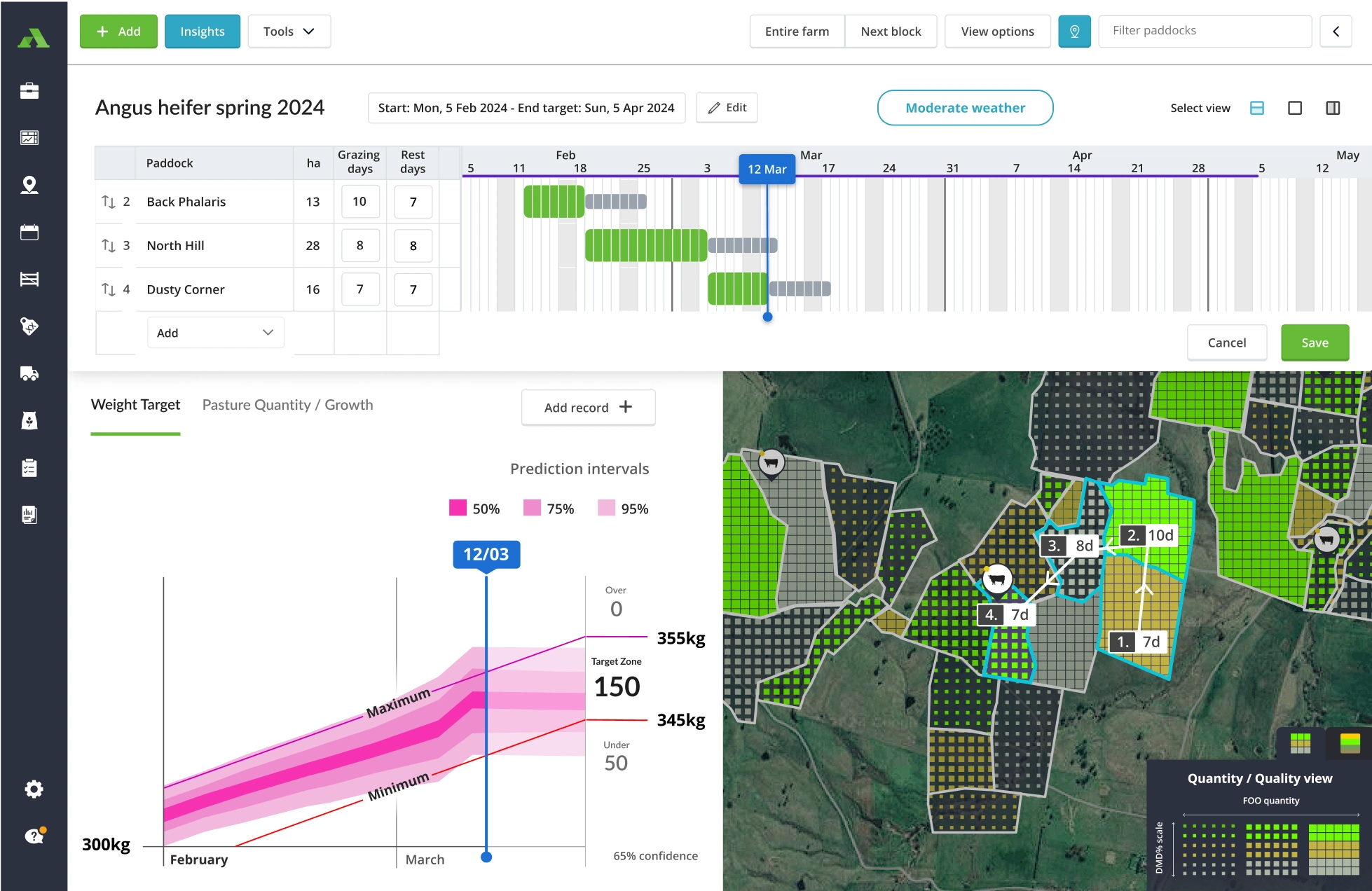Select the Weight Target tab

point(135,405)
